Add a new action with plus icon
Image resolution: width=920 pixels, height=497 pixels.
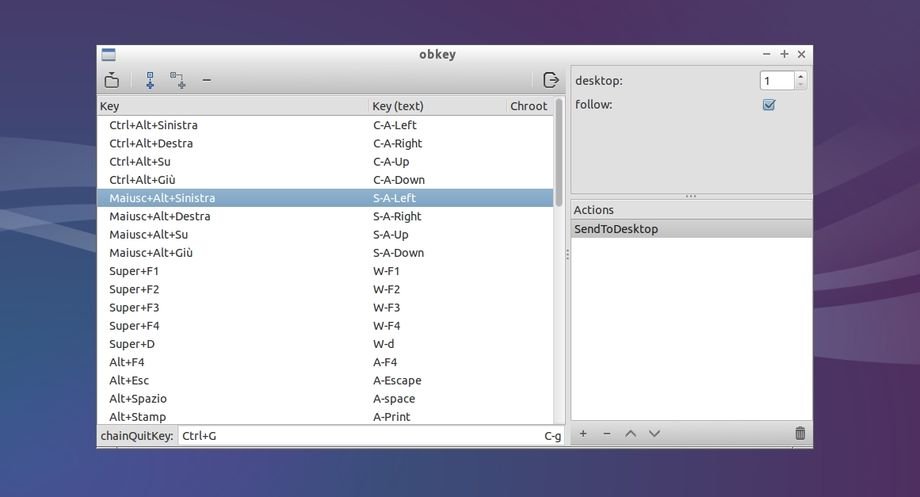click(583, 433)
